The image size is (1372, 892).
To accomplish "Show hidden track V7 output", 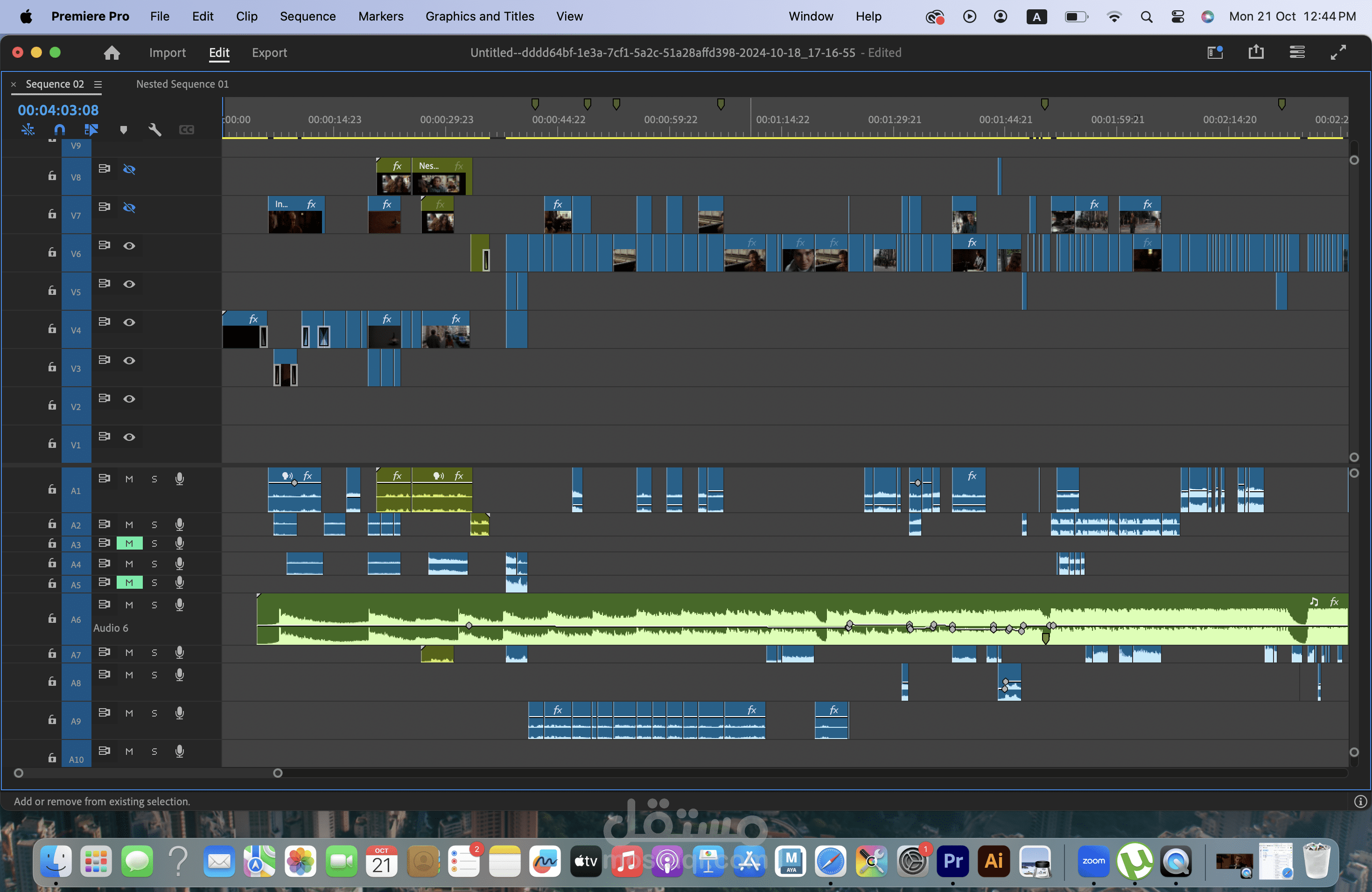I will click(x=129, y=208).
